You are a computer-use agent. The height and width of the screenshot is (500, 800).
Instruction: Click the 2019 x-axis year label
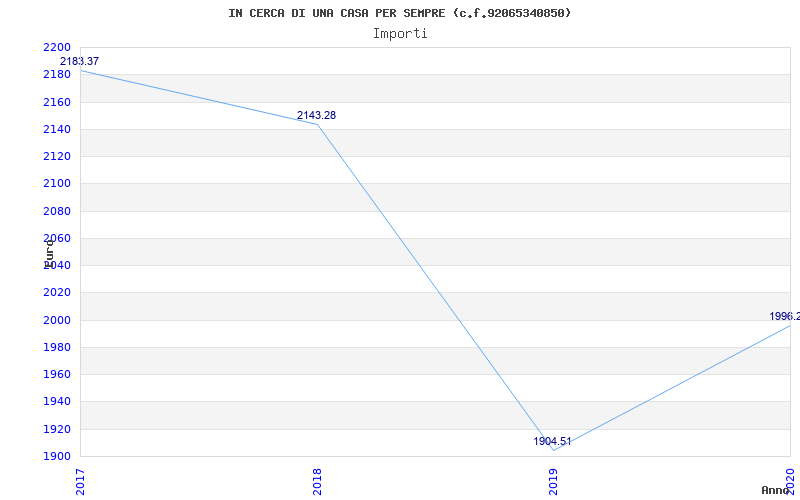(554, 482)
